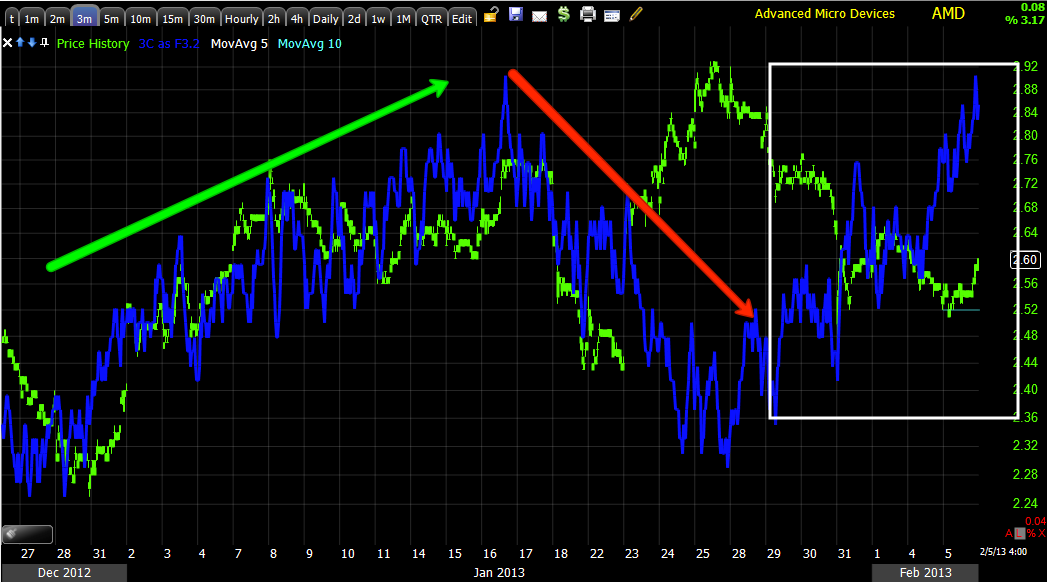The width and height of the screenshot is (1047, 582).
Task: Switch to the 2h timeframe tab
Action: tap(274, 18)
